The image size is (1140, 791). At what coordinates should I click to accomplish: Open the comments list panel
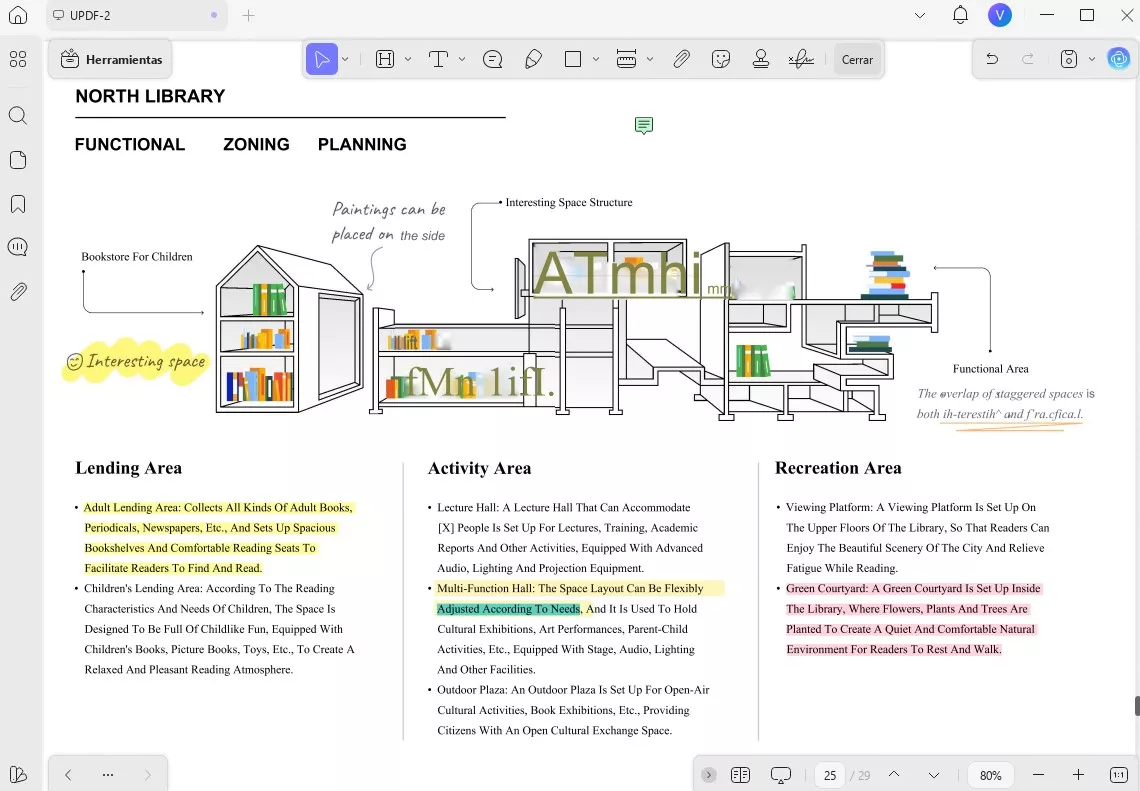tap(17, 247)
